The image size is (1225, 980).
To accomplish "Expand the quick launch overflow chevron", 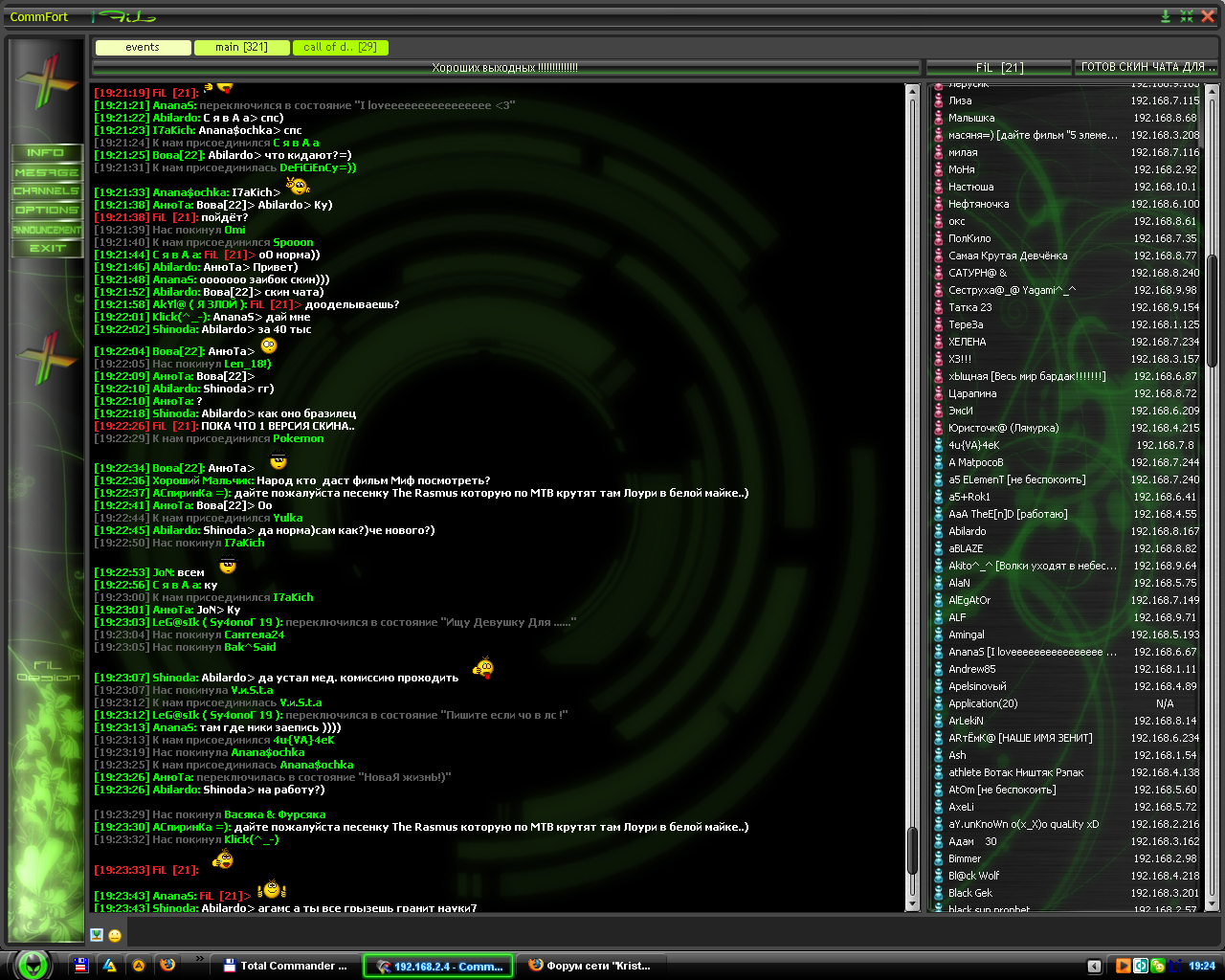I will [x=199, y=959].
